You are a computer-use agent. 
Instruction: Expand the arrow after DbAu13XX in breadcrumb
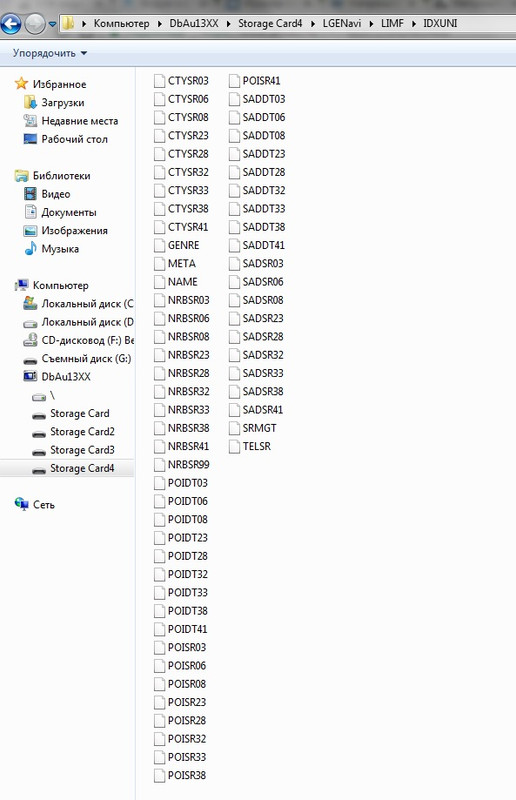228,23
